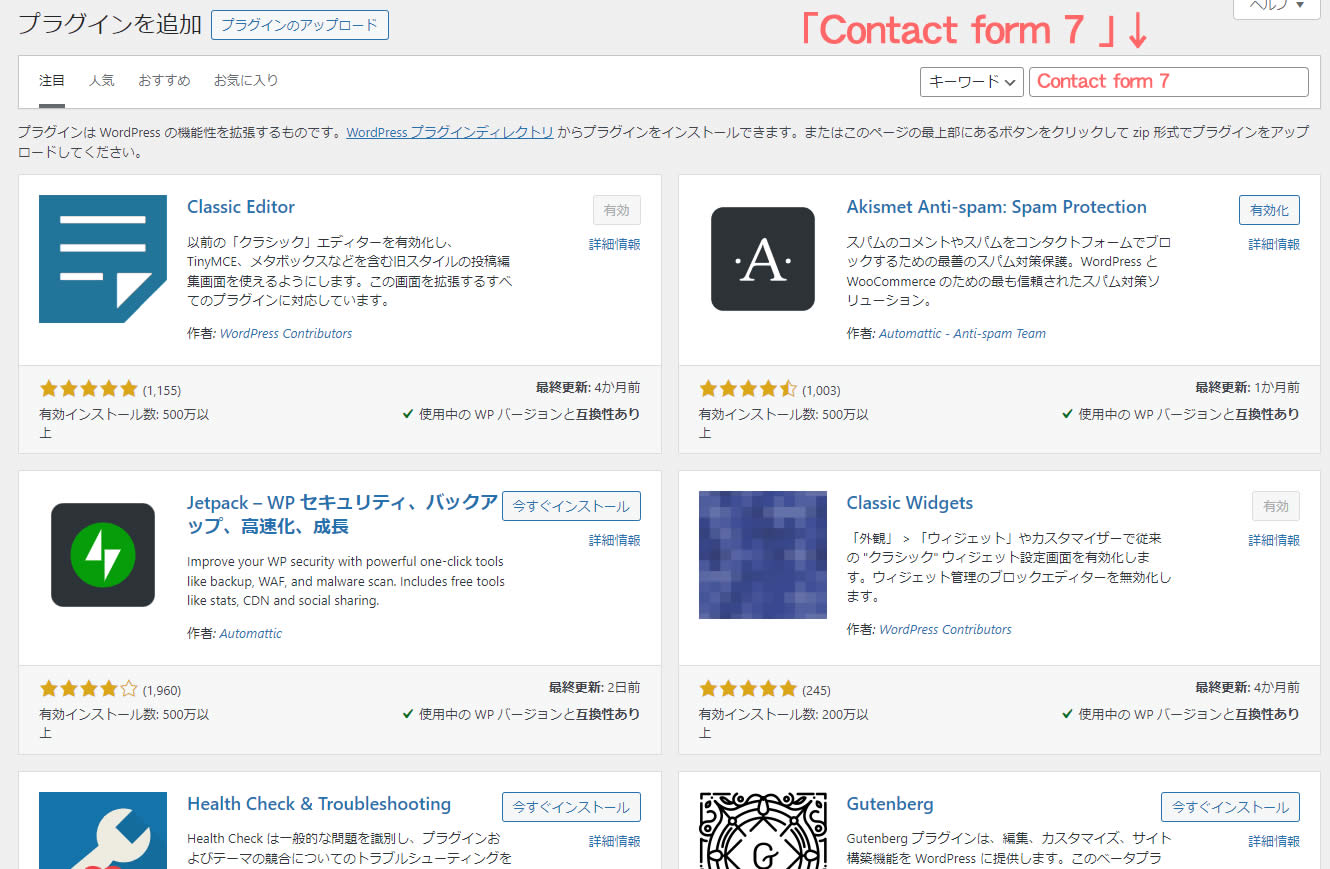Click the Gutenberg title link

(890, 804)
